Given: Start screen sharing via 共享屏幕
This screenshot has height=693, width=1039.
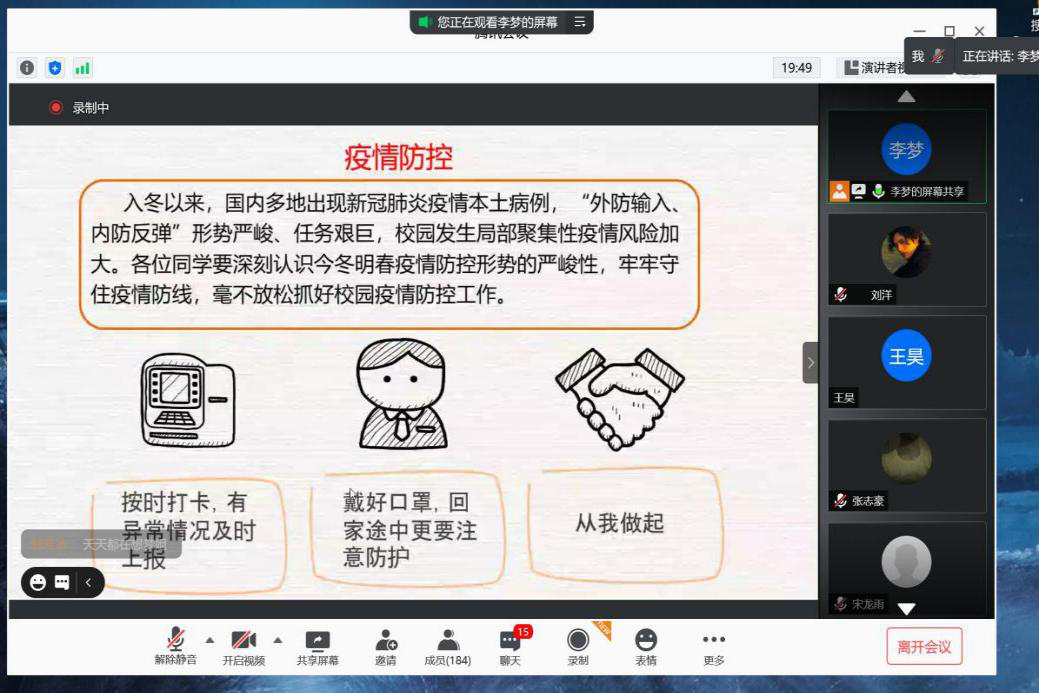Looking at the screenshot, I should (x=317, y=646).
